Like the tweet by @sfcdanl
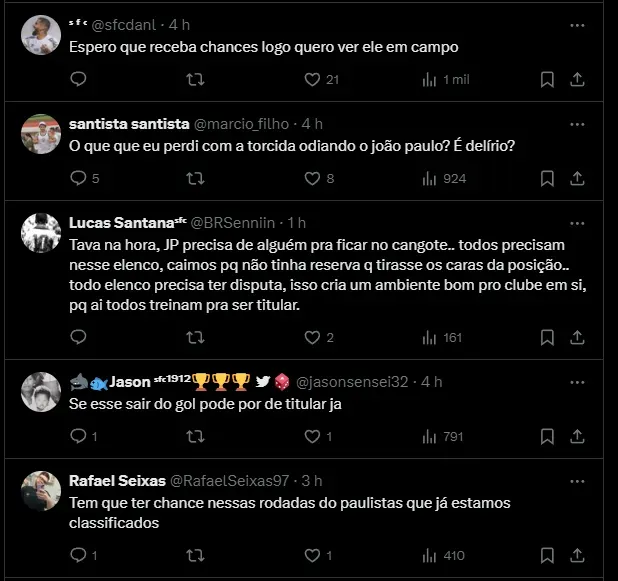Image resolution: width=618 pixels, height=581 pixels. click(x=311, y=79)
